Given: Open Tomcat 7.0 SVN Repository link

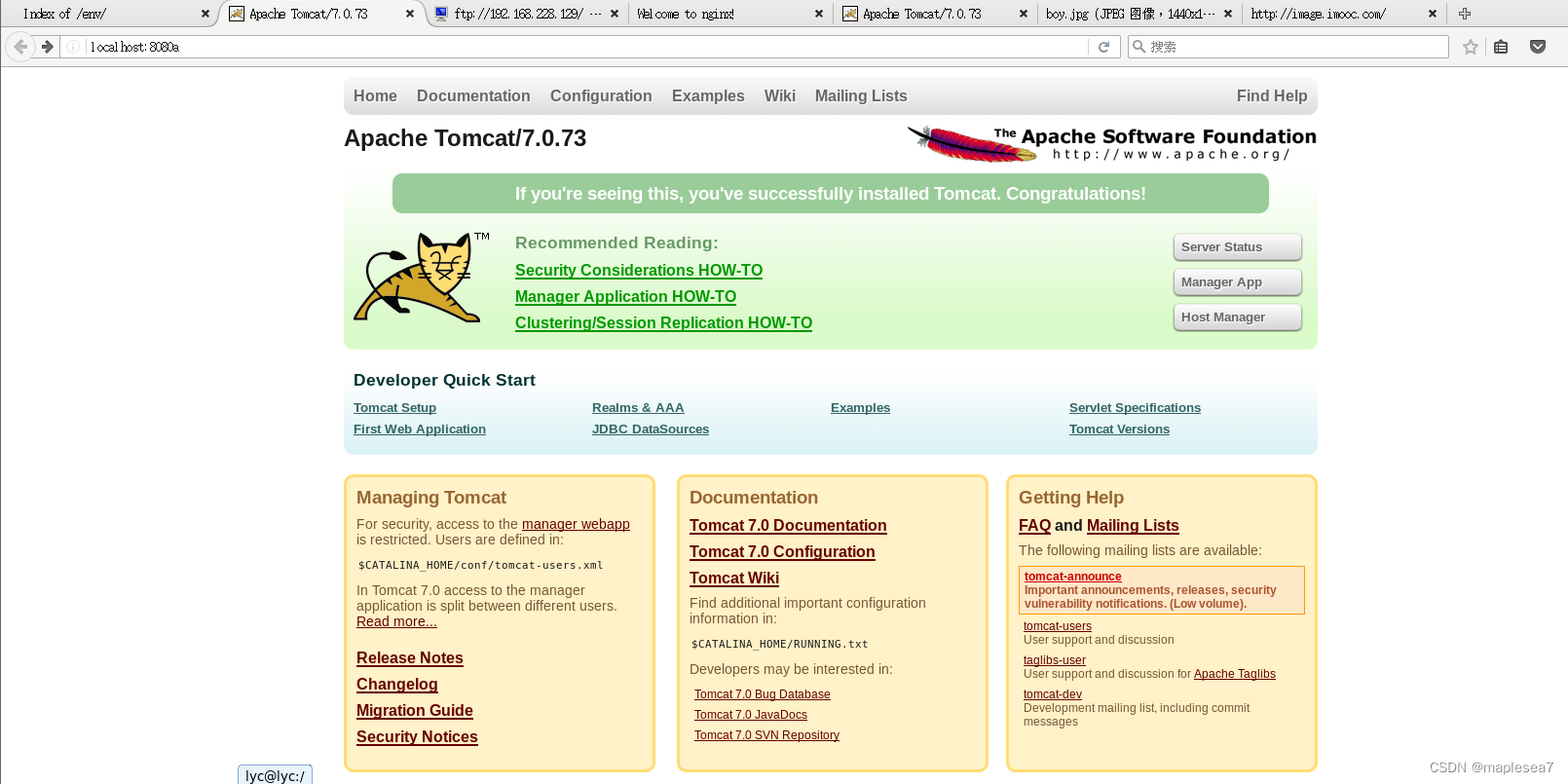Looking at the screenshot, I should [766, 735].
